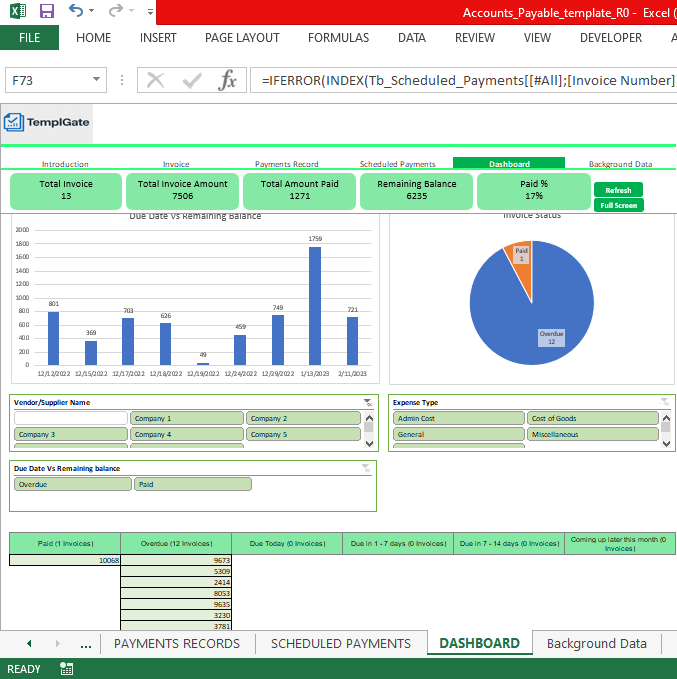This screenshot has height=679, width=677.
Task: Clear filter on Due Date Vs Remaining balance slicer
Action: click(366, 468)
